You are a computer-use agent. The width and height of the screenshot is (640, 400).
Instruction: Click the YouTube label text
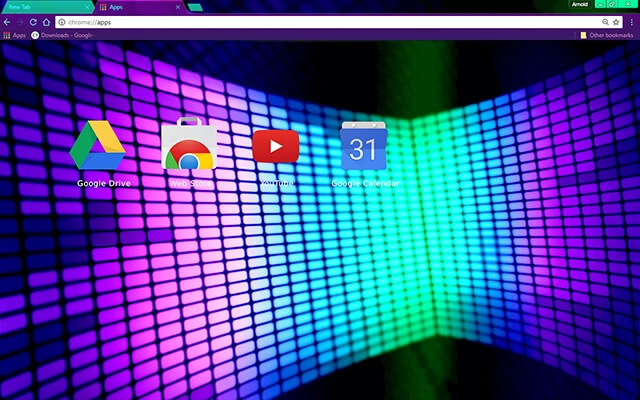pyautogui.click(x=277, y=183)
